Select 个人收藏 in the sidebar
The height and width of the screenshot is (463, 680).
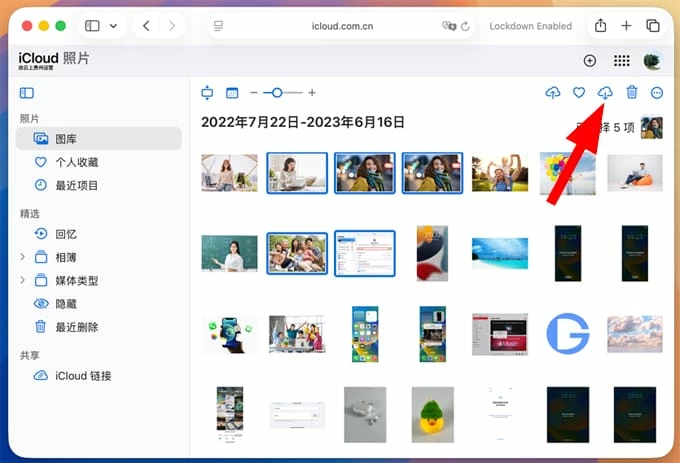pos(76,162)
